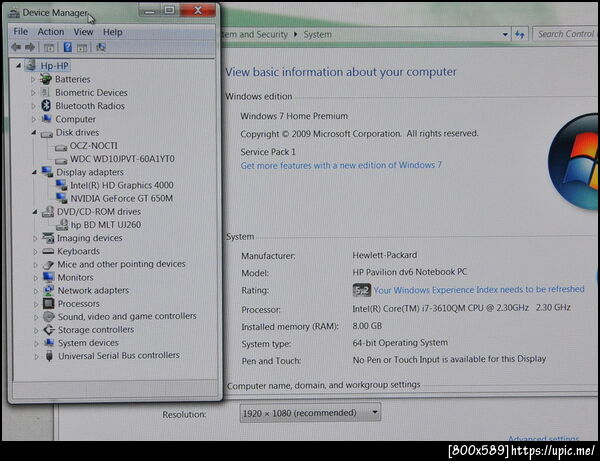Collapse the Display adapters node
Viewport: 600px width, 461px height.
[34, 172]
